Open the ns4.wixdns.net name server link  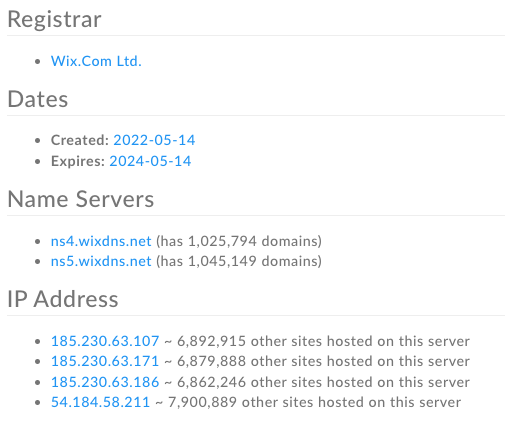[101, 241]
